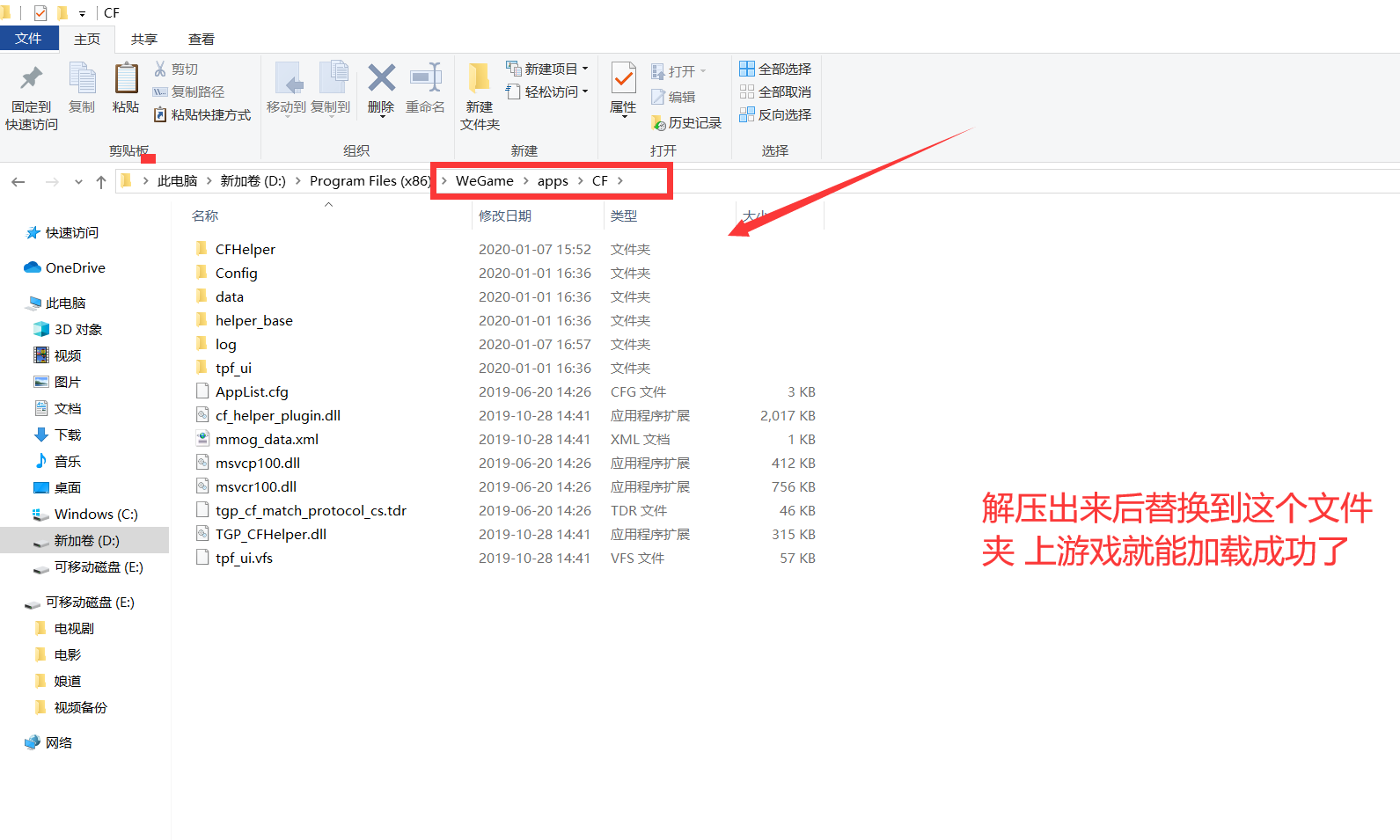
Task: Click Select all in ribbon
Action: coord(775,69)
